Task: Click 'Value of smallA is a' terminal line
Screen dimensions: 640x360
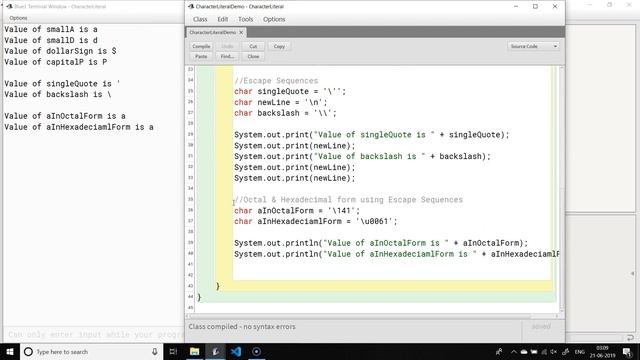Action: (x=51, y=29)
